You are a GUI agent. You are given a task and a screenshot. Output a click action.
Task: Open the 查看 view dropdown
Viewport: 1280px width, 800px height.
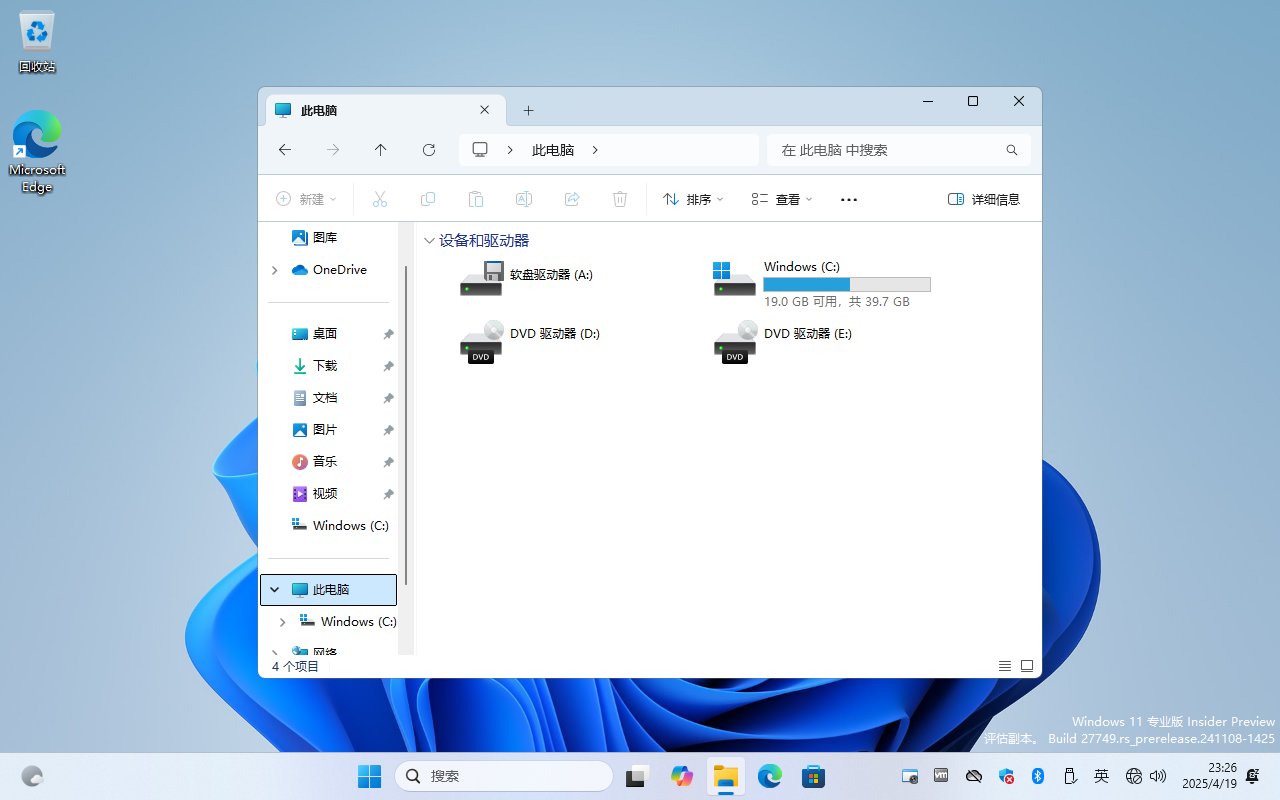coord(782,199)
